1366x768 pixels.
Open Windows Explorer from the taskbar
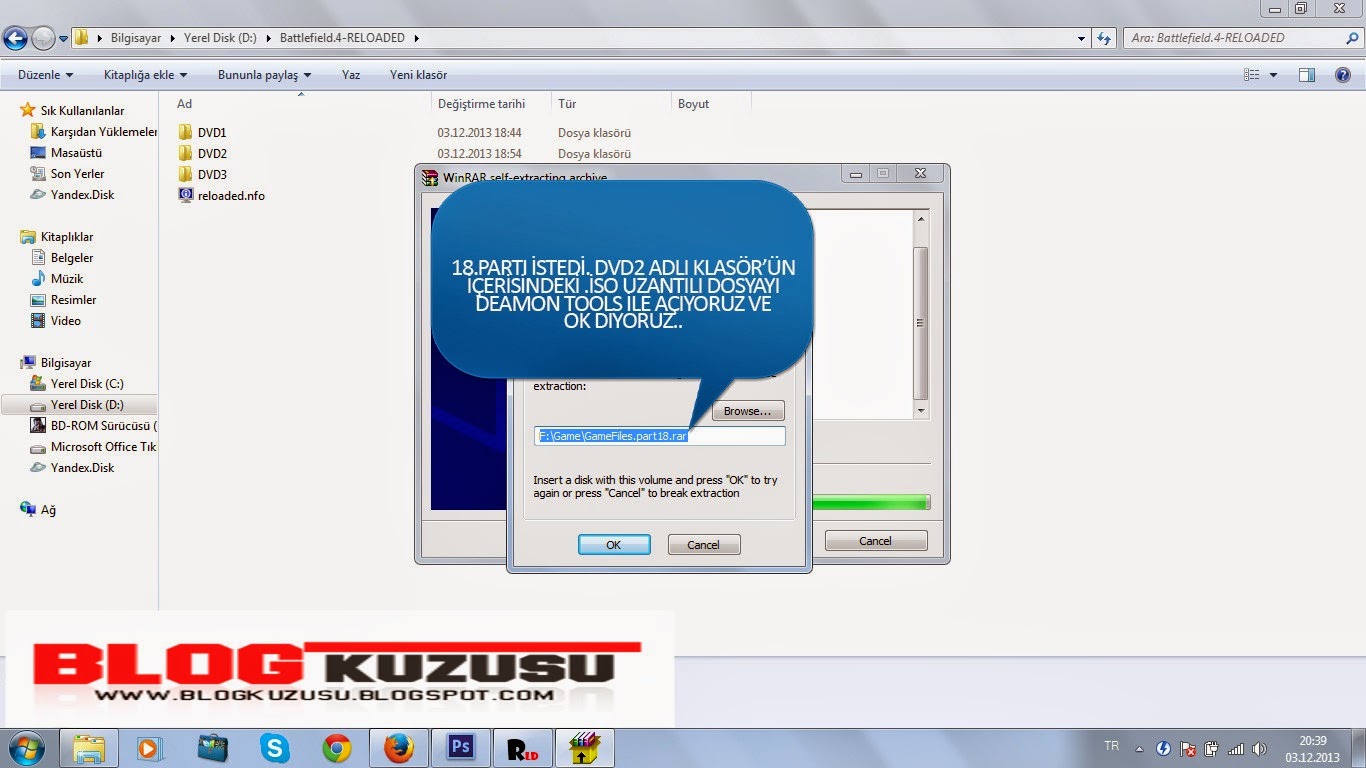[89, 748]
